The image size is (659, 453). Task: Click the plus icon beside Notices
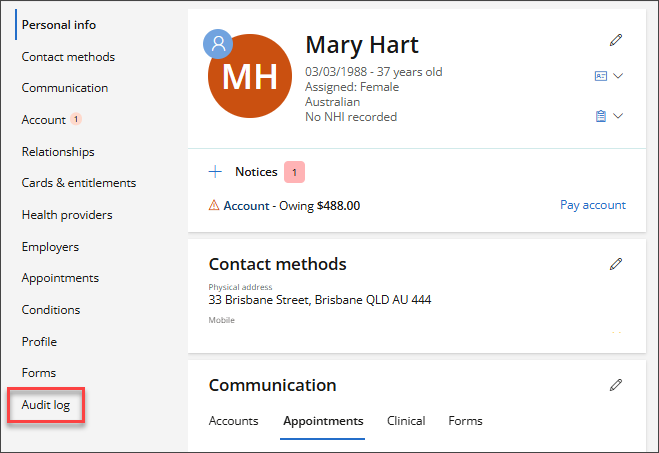tap(214, 172)
